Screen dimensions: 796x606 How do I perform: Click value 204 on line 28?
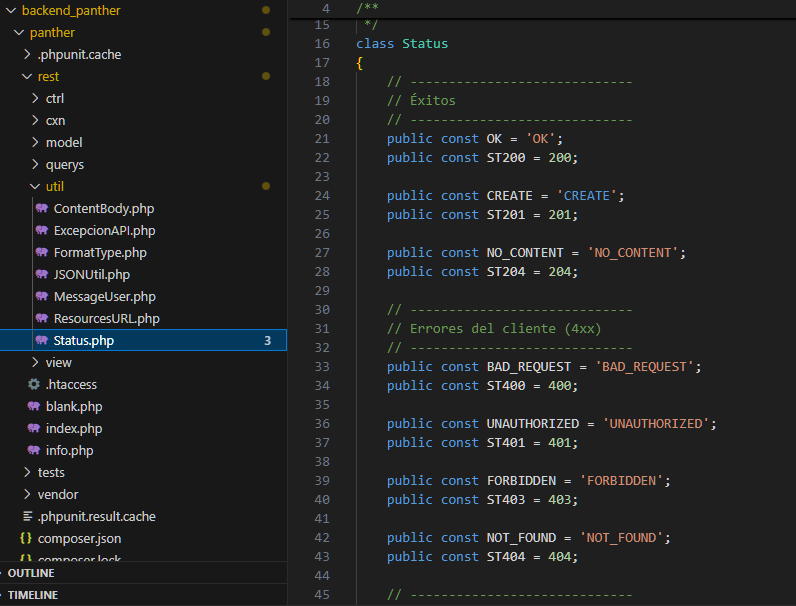559,272
